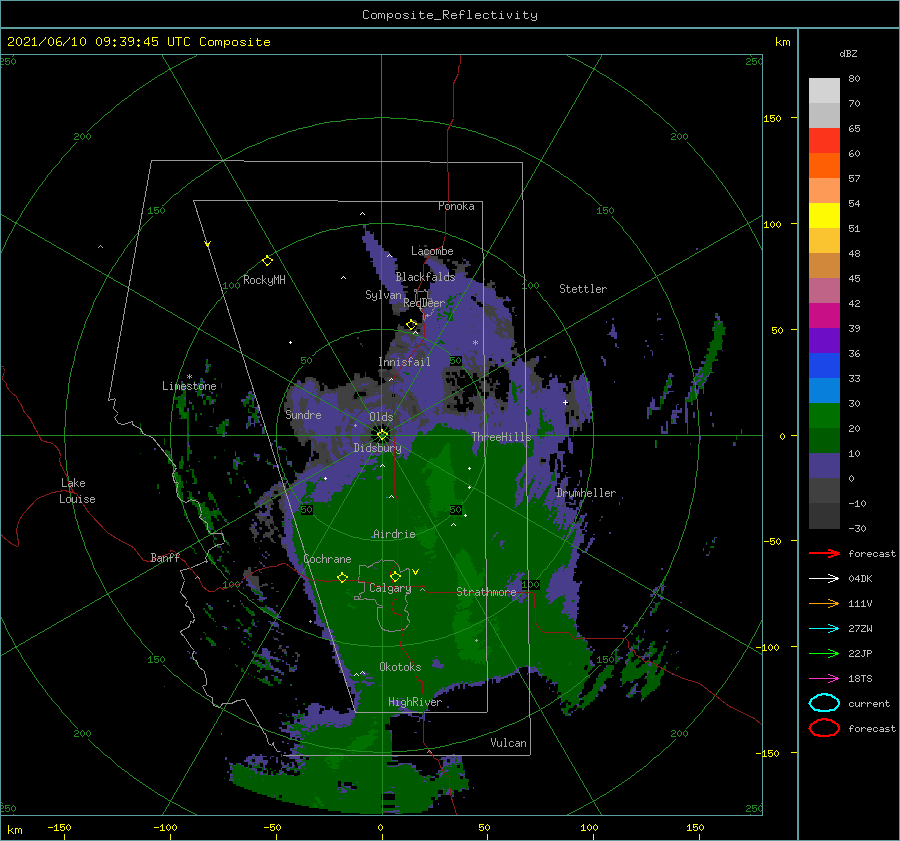
Task: Click the Ponoka city label
Action: click(x=456, y=206)
